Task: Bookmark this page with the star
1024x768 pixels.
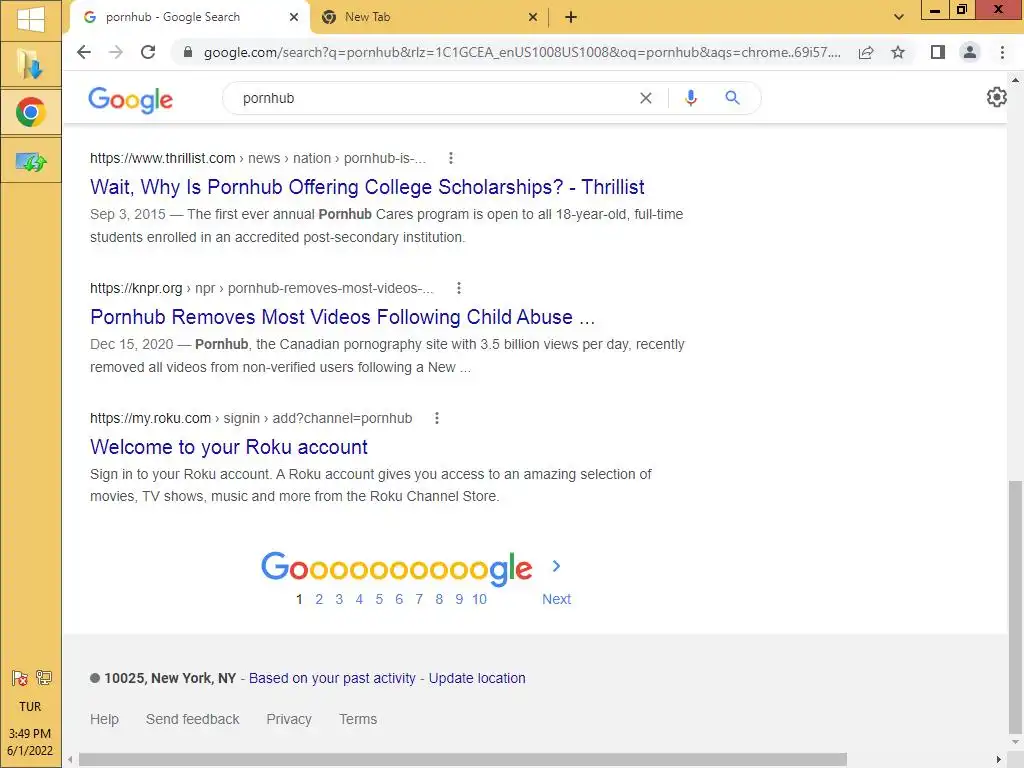Action: (898, 52)
